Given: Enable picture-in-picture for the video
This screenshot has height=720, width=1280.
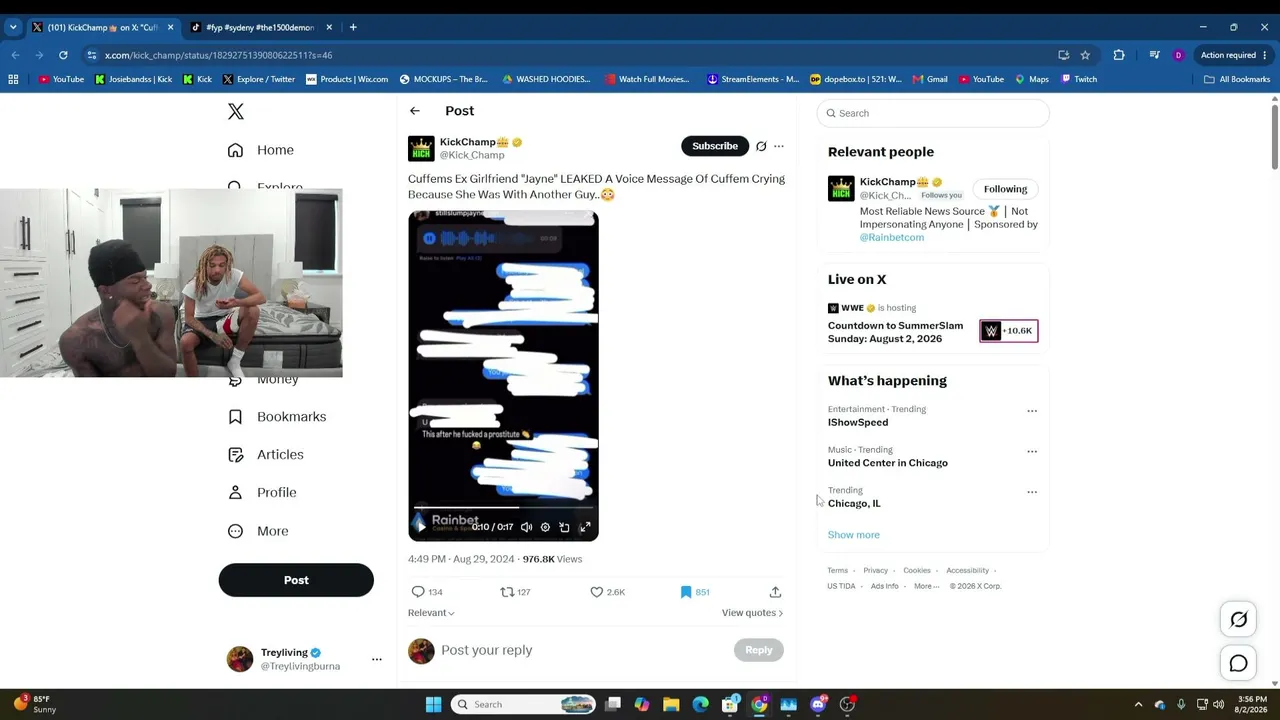Looking at the screenshot, I should pyautogui.click(x=565, y=527).
